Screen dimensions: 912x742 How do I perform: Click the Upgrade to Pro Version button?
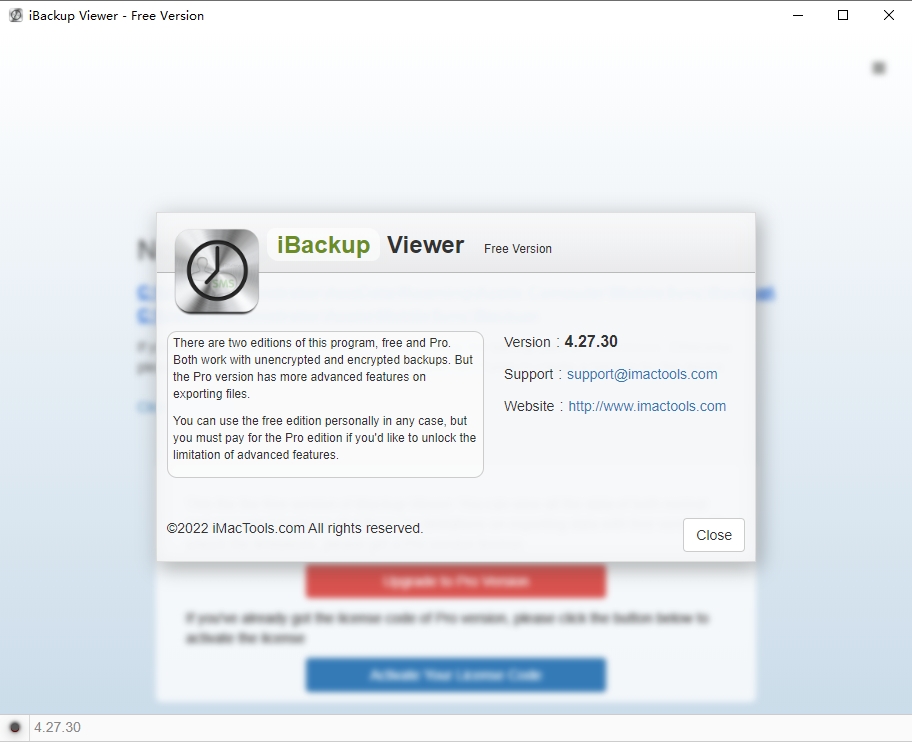(455, 581)
